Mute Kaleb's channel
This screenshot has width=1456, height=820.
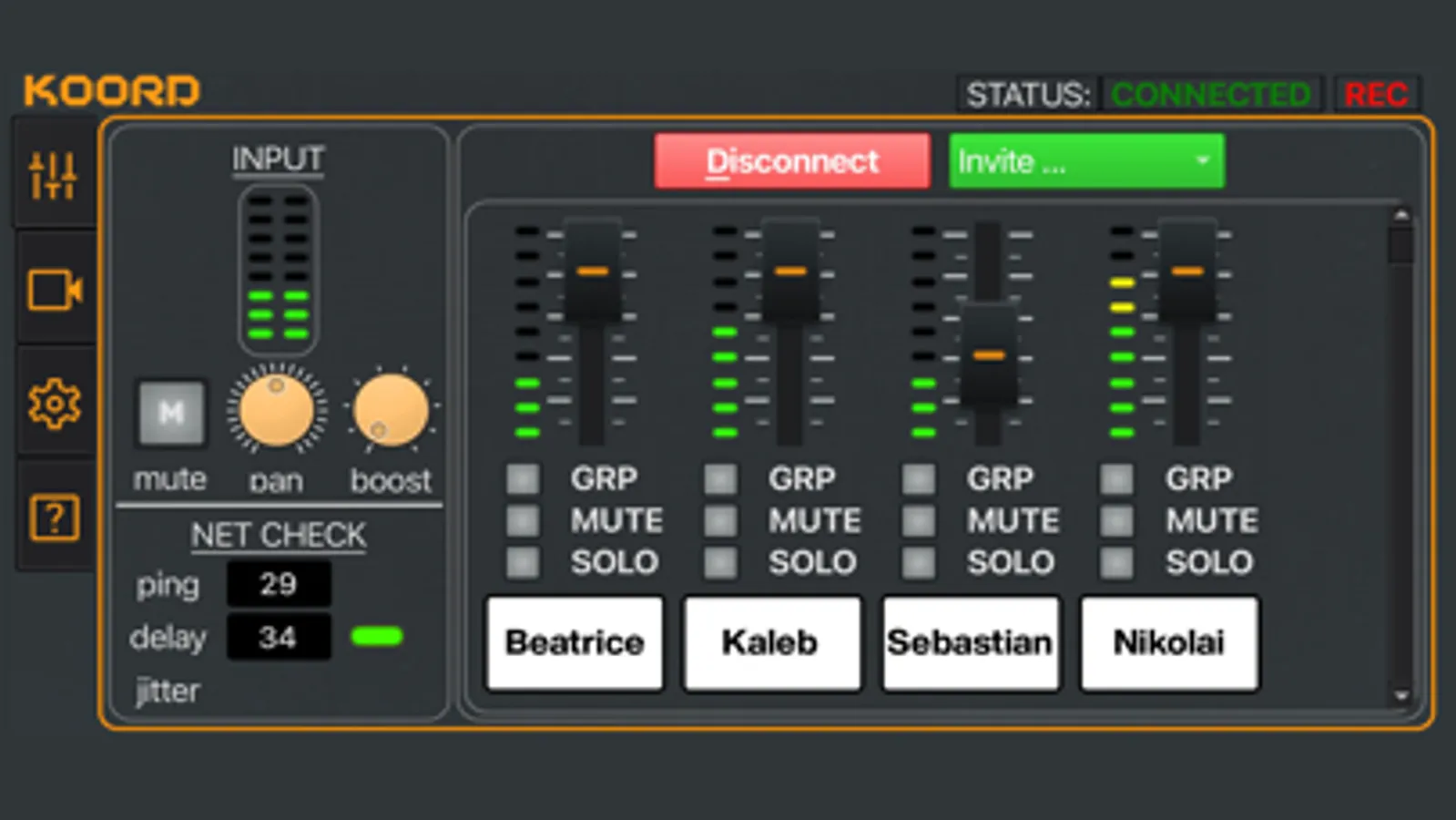tap(720, 520)
